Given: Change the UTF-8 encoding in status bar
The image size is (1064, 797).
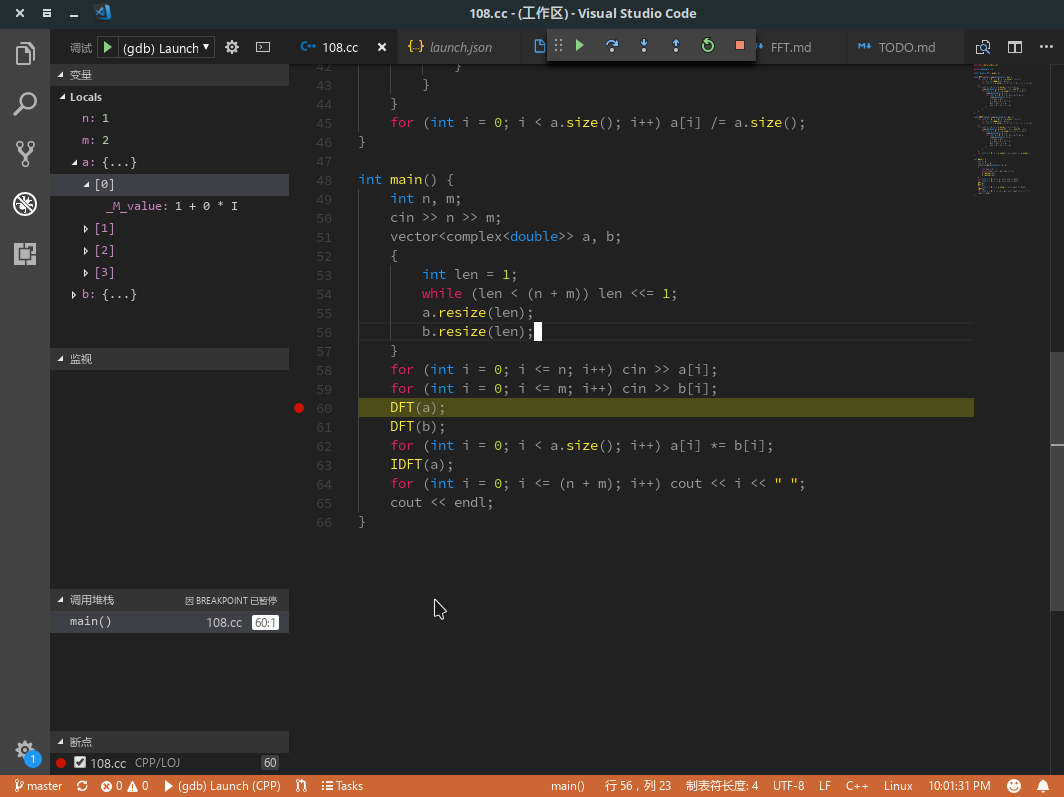Looking at the screenshot, I should tap(788, 786).
